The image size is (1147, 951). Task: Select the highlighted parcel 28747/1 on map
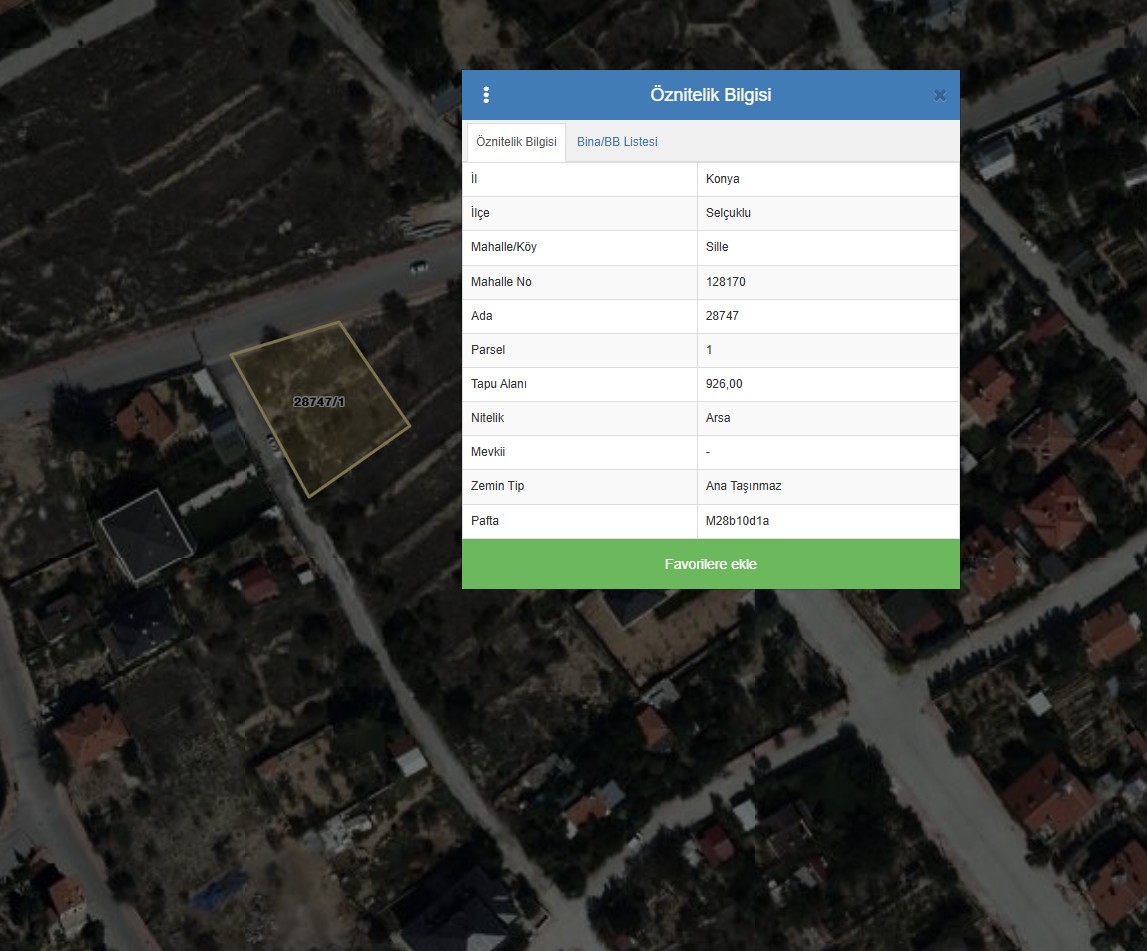(320, 408)
